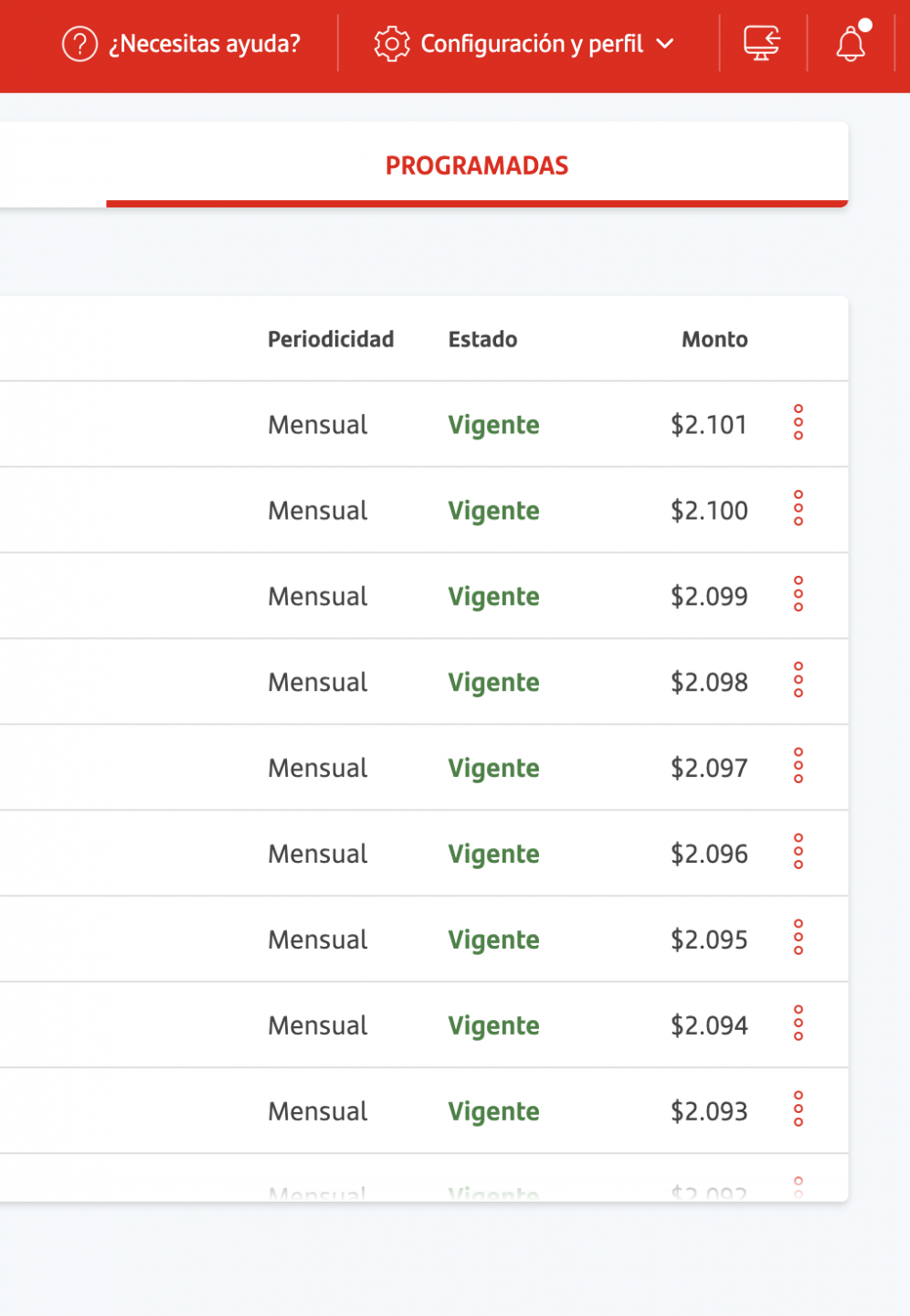Open options menu for $2.101 row
Screen dimensions: 910x1316
click(x=799, y=422)
